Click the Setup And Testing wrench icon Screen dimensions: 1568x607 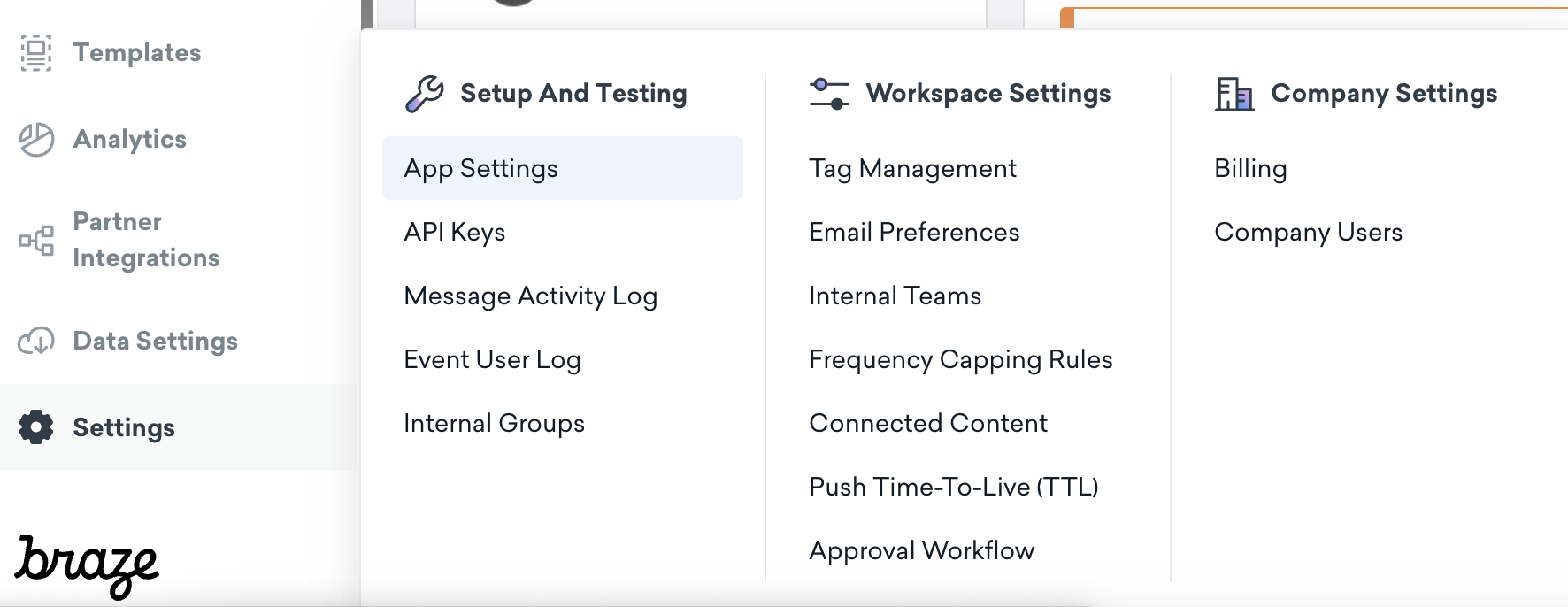click(x=425, y=94)
